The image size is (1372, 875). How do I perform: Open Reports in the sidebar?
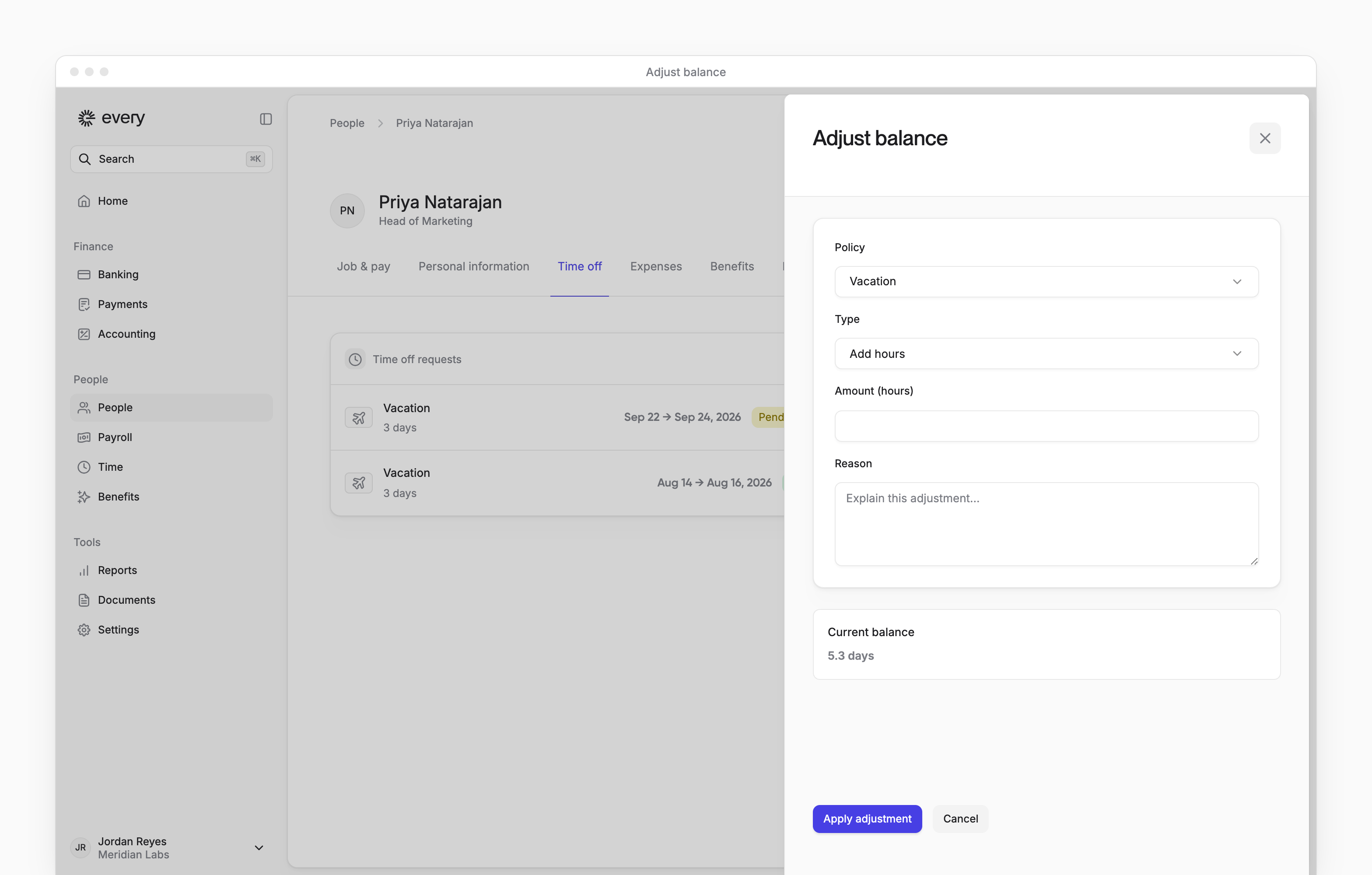coord(171,570)
